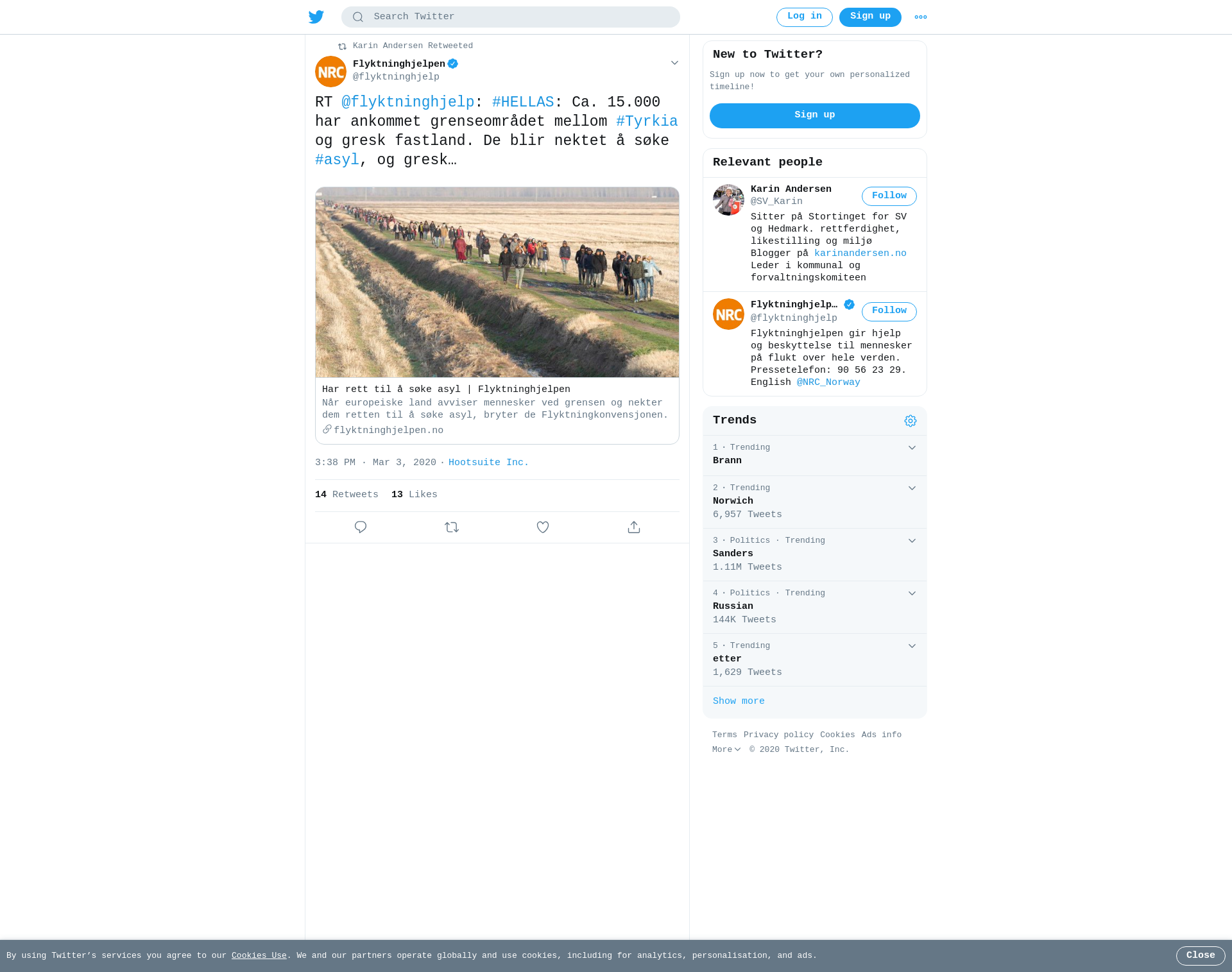Open the refugees article image thumbnail
Viewport: 1232px width, 972px height.
click(497, 282)
